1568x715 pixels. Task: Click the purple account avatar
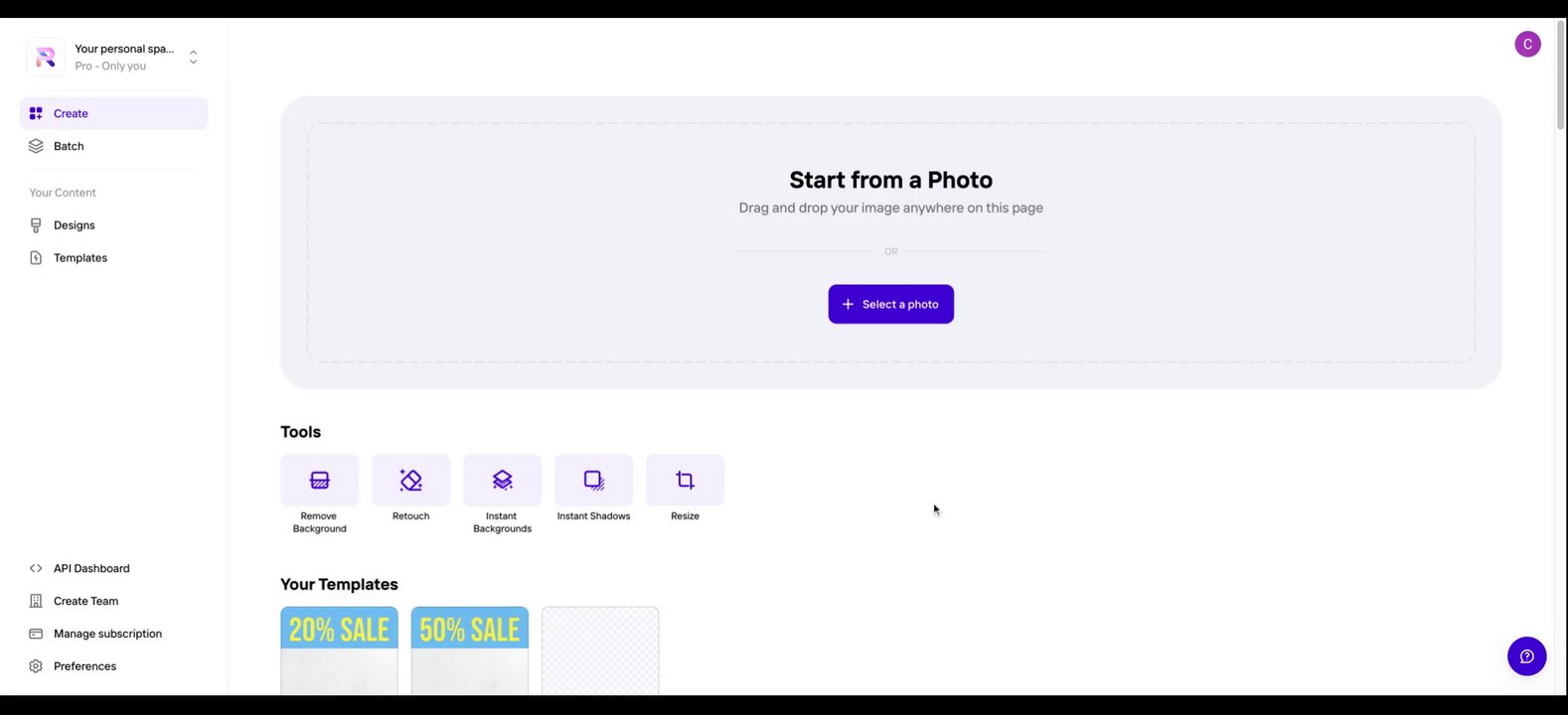(x=1527, y=45)
